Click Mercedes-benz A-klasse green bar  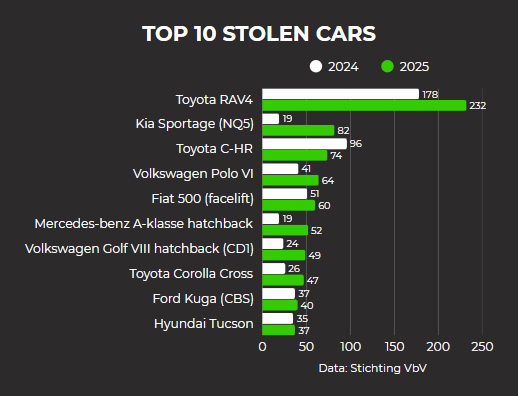pyautogui.click(x=285, y=230)
